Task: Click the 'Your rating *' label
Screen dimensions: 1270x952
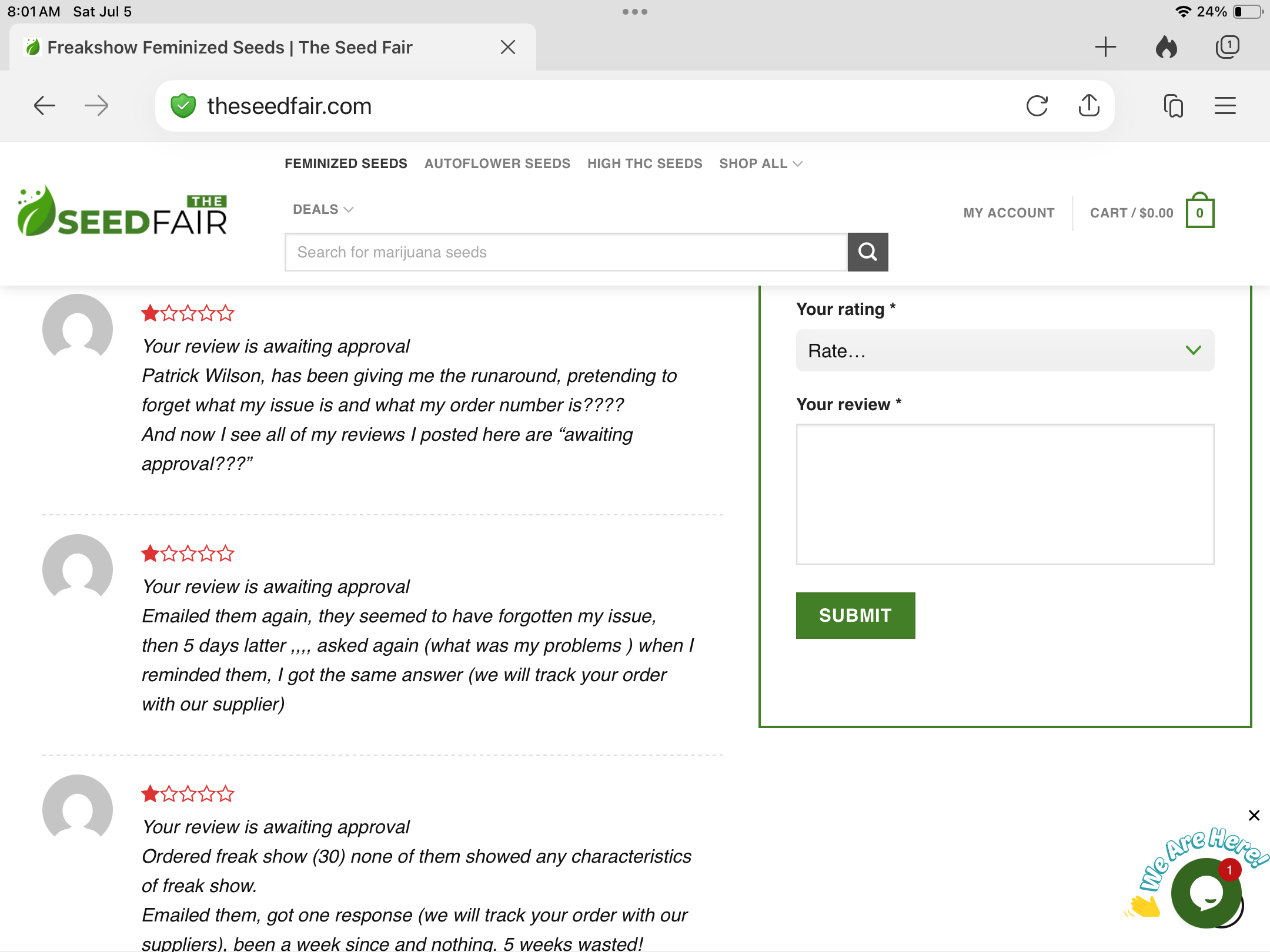Action: [x=845, y=309]
